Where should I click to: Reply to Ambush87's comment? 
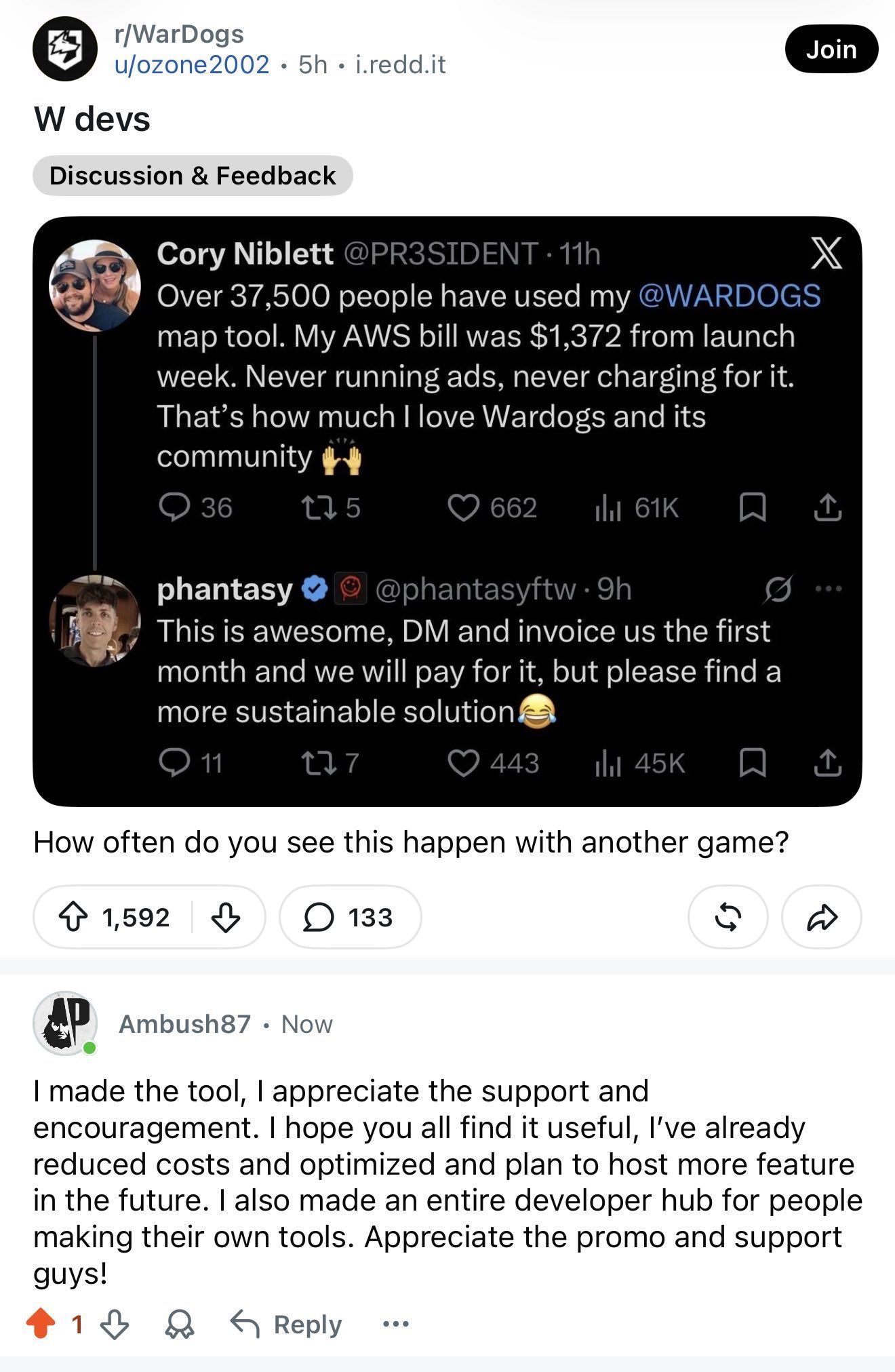285,1324
